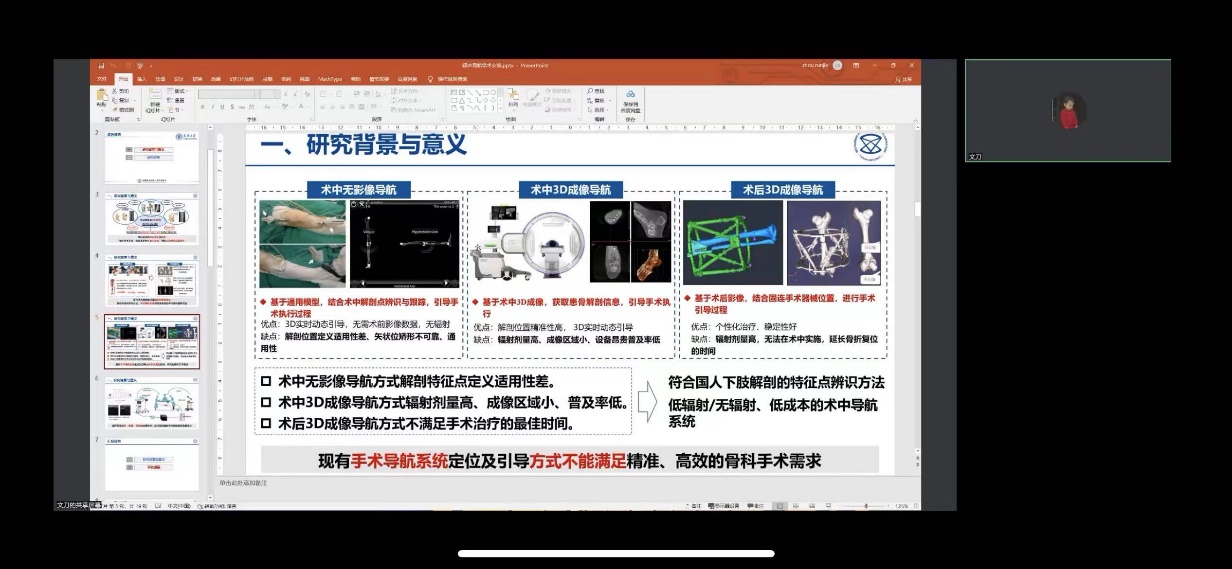Screen dimensions: 1232x569
Task: Adjust the zoom slider in the status bar
Action: (x=865, y=506)
